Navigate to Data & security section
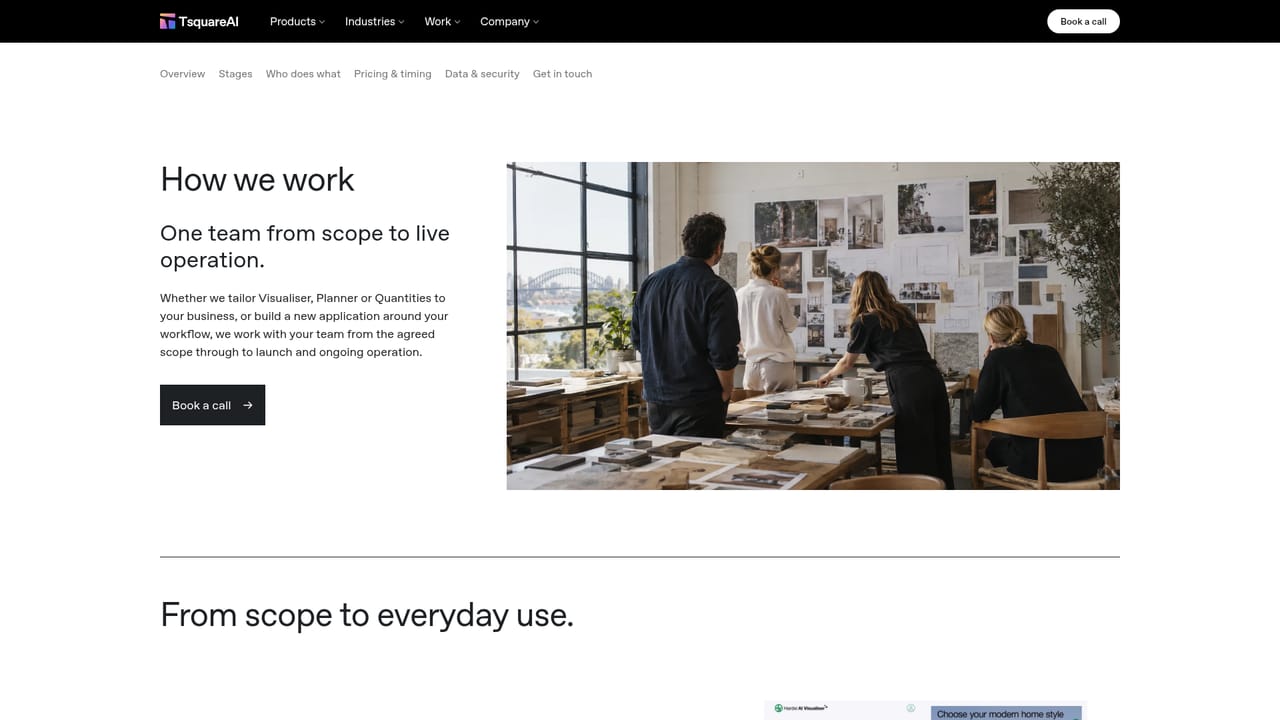This screenshot has width=1280, height=720. 482,74
